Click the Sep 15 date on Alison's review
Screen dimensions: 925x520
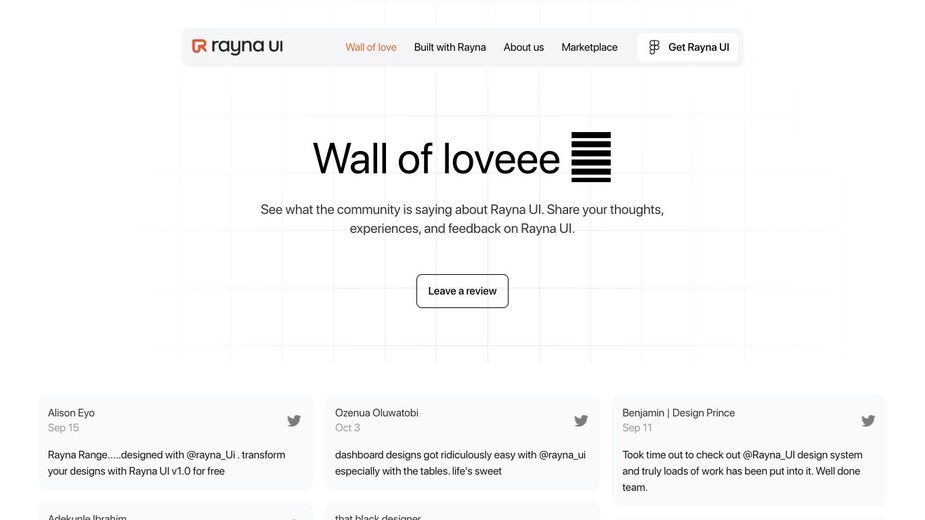(63, 428)
